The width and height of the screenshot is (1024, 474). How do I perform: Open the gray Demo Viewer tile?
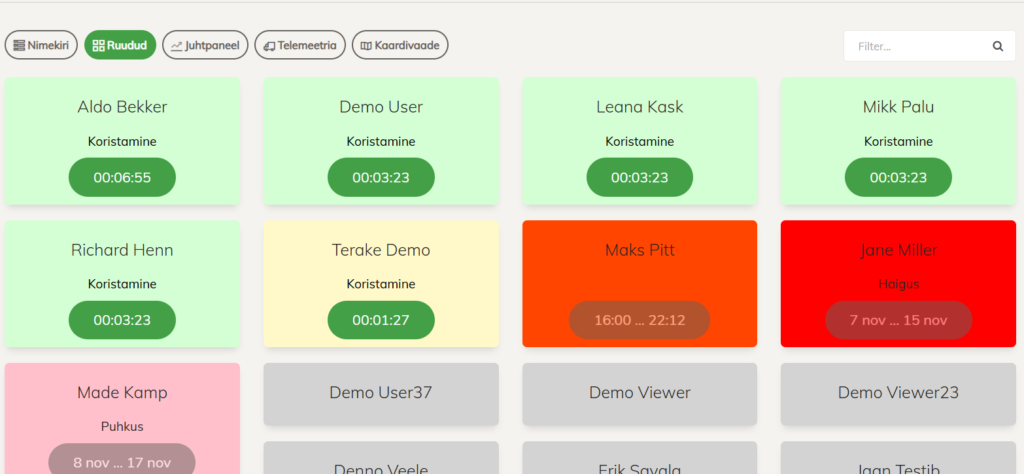coord(639,393)
